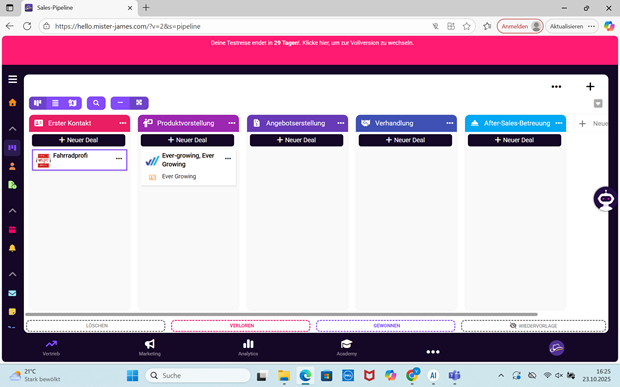Click the fullscreen expand toolbar button
The height and width of the screenshot is (387, 620).
tap(139, 103)
